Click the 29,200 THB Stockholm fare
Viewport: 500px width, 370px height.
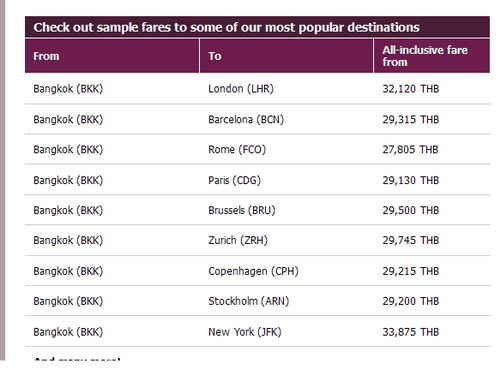click(411, 301)
